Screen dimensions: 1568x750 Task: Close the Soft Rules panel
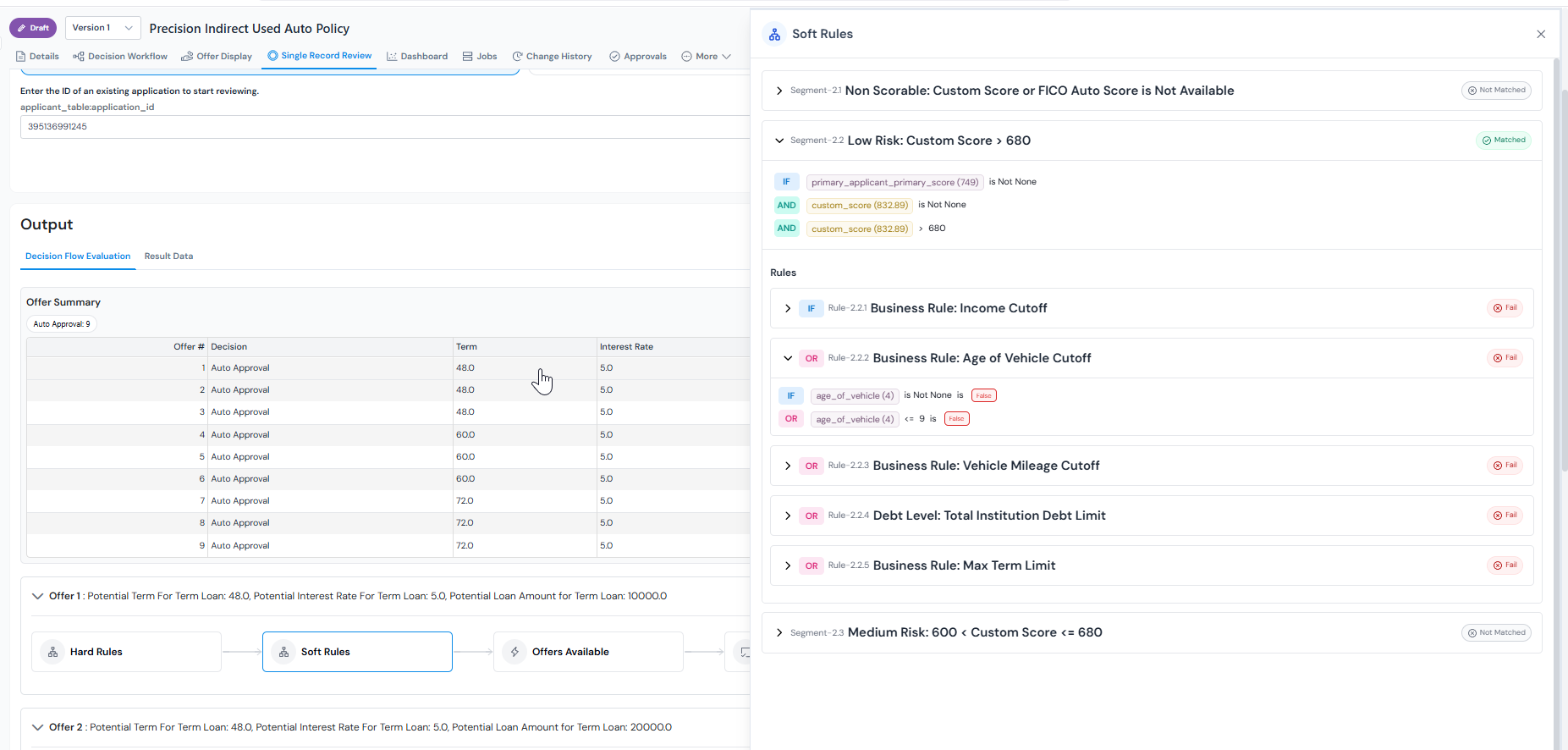click(1541, 35)
